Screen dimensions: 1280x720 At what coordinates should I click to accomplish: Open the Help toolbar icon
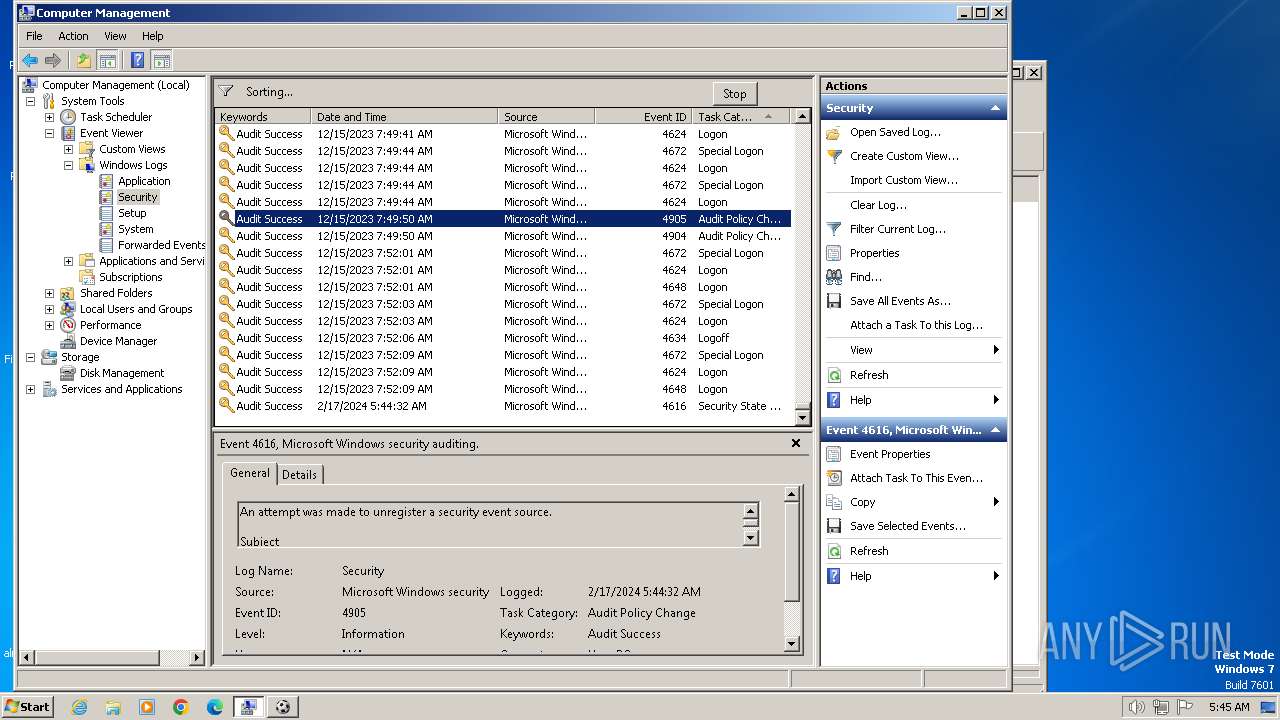pos(138,60)
